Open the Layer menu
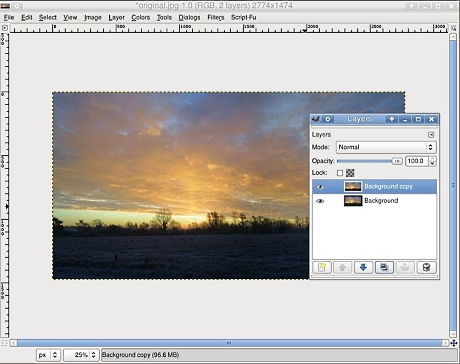The width and height of the screenshot is (460, 364). 116,17
